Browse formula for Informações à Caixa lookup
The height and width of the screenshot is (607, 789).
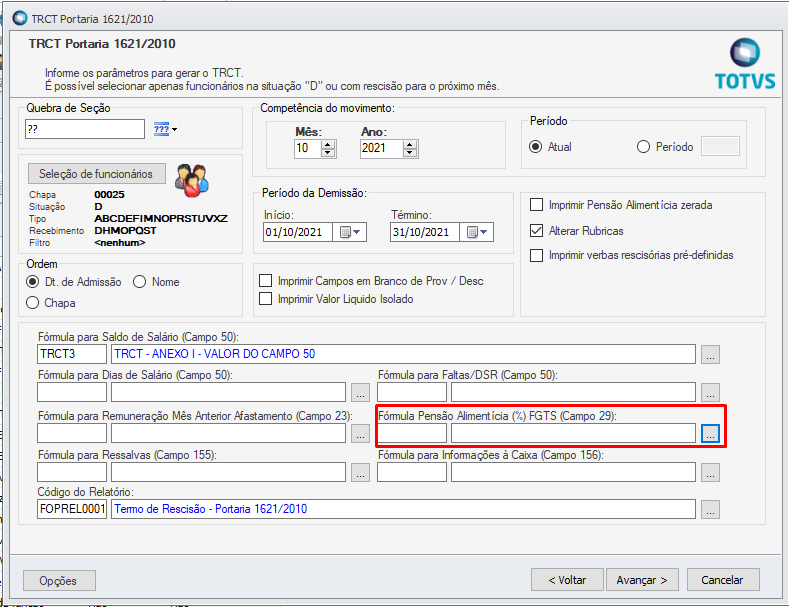point(710,473)
